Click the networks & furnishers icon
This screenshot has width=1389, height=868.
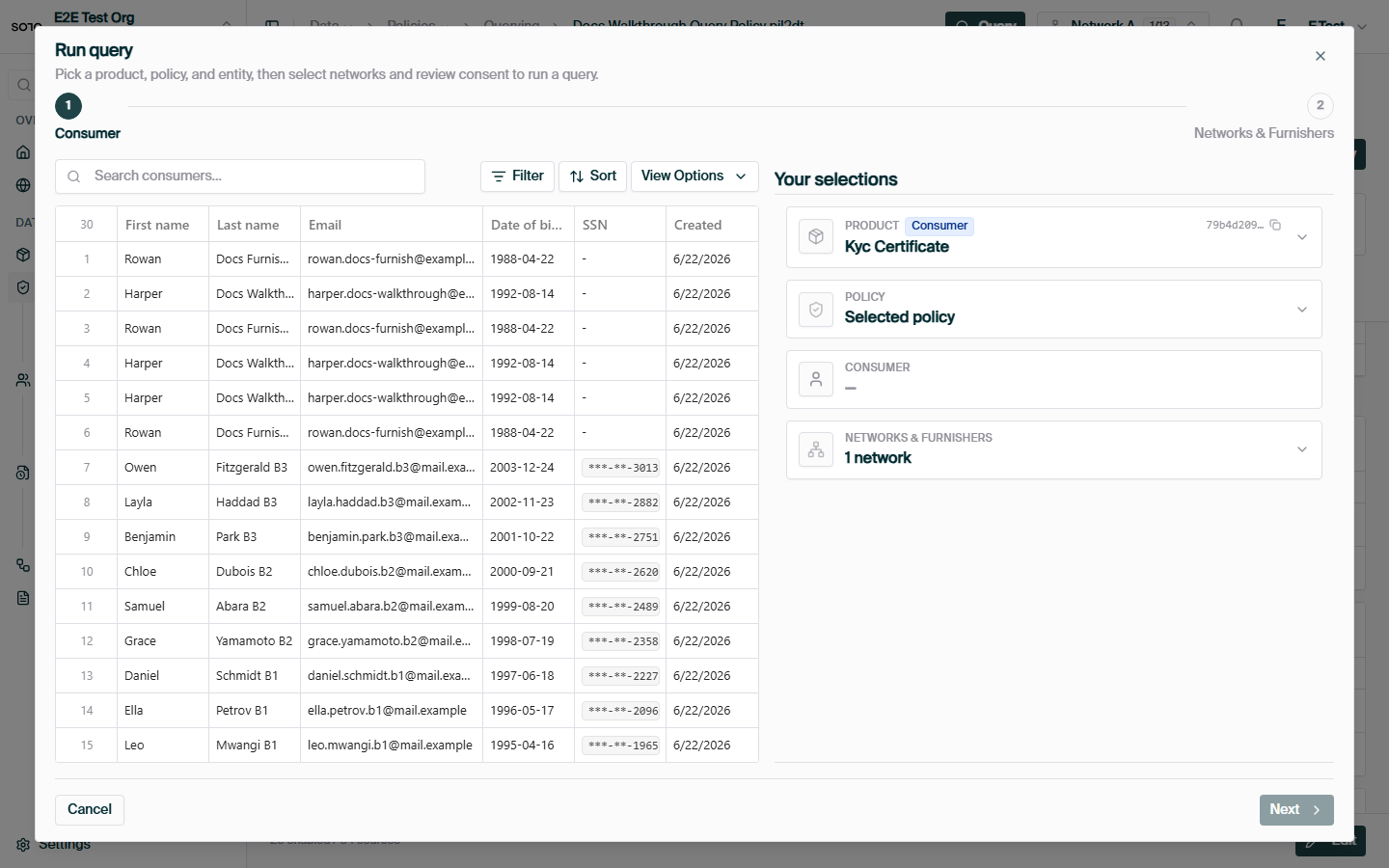pos(816,449)
